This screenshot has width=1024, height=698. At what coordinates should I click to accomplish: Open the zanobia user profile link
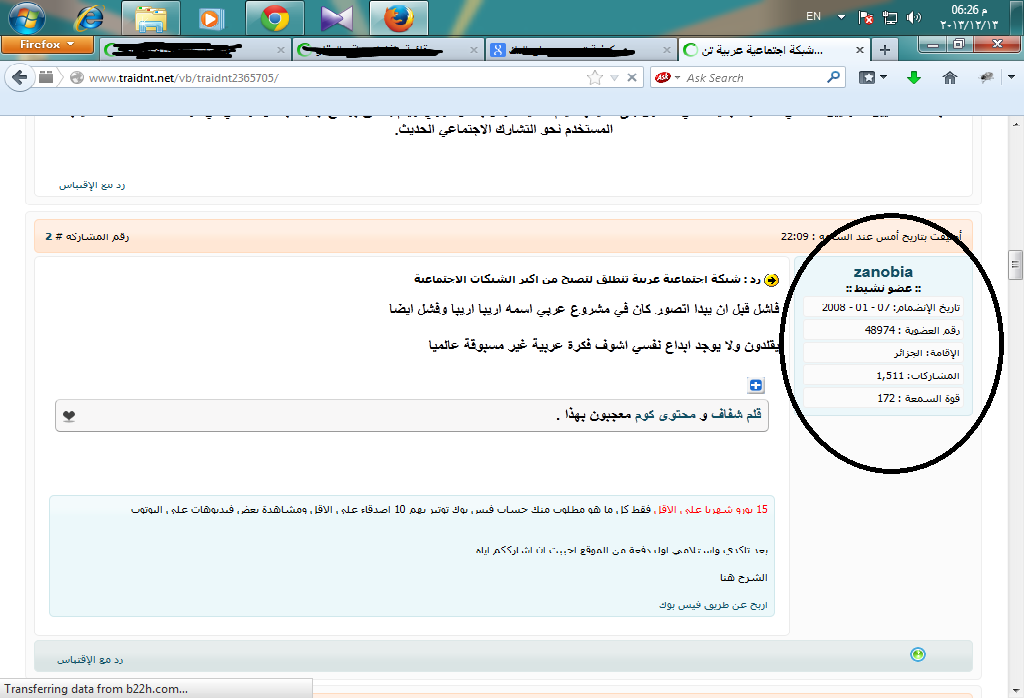tap(883, 272)
